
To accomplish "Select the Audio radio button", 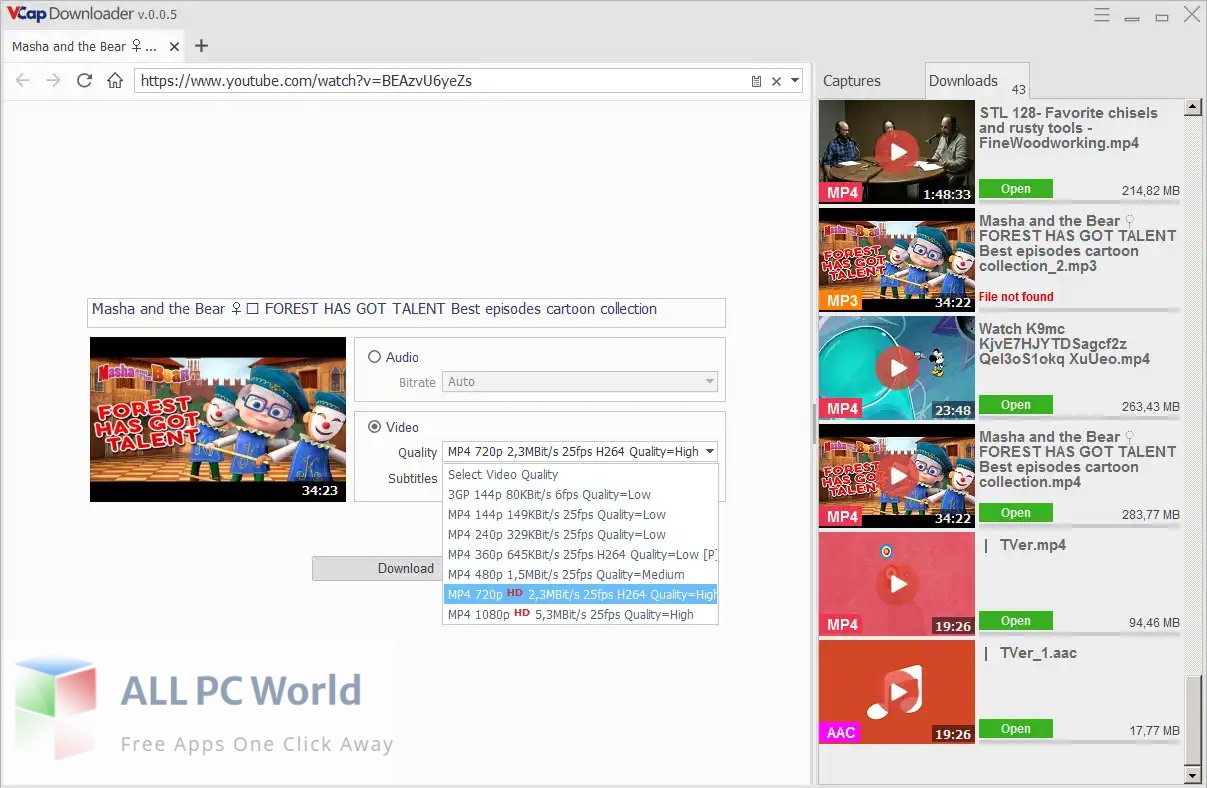I will pyautogui.click(x=375, y=357).
